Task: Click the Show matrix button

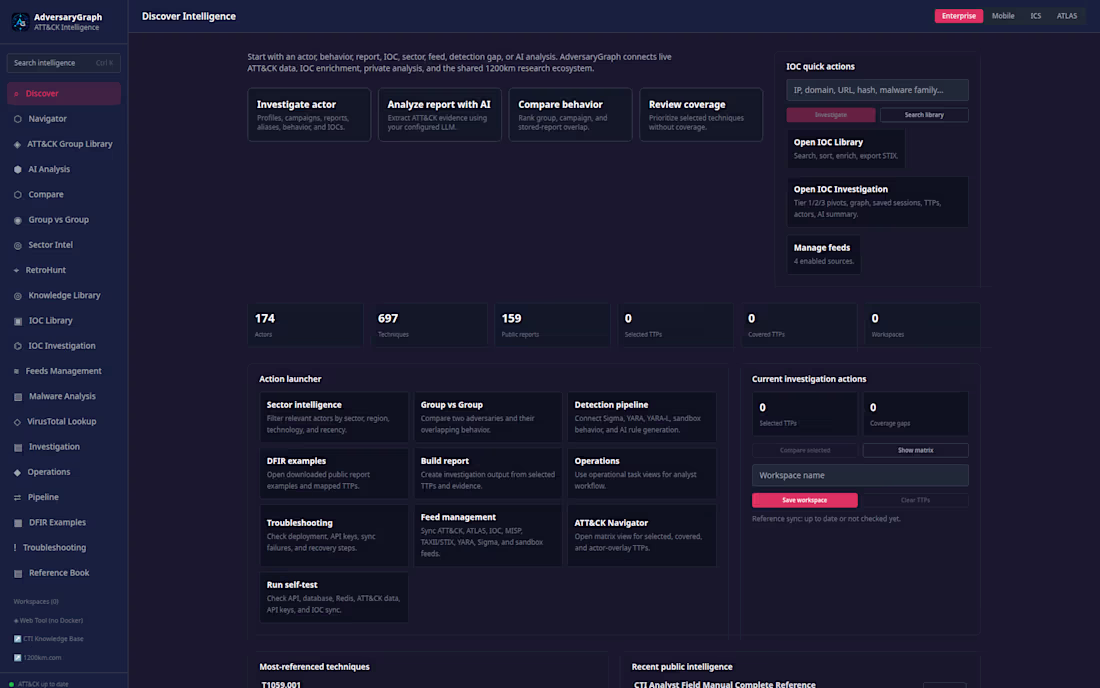Action: pos(915,450)
